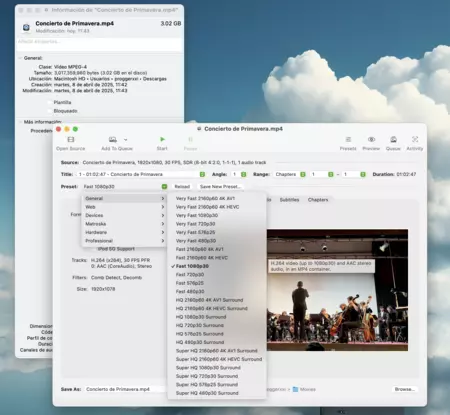450x415 pixels.
Task: Open the Angle popup selector
Action: click(x=239, y=174)
